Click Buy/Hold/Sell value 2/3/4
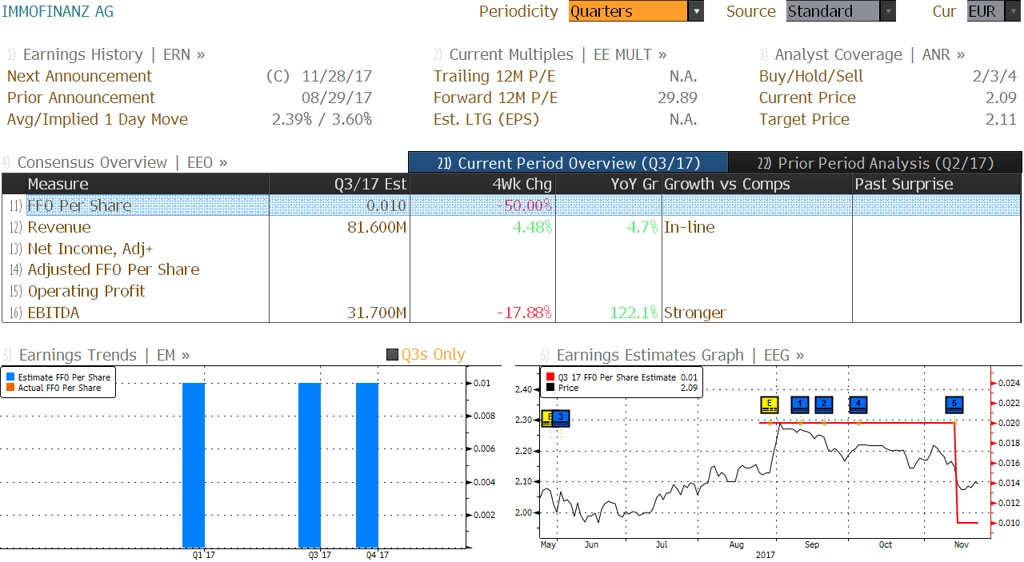The height and width of the screenshot is (562, 1024). (x=995, y=76)
